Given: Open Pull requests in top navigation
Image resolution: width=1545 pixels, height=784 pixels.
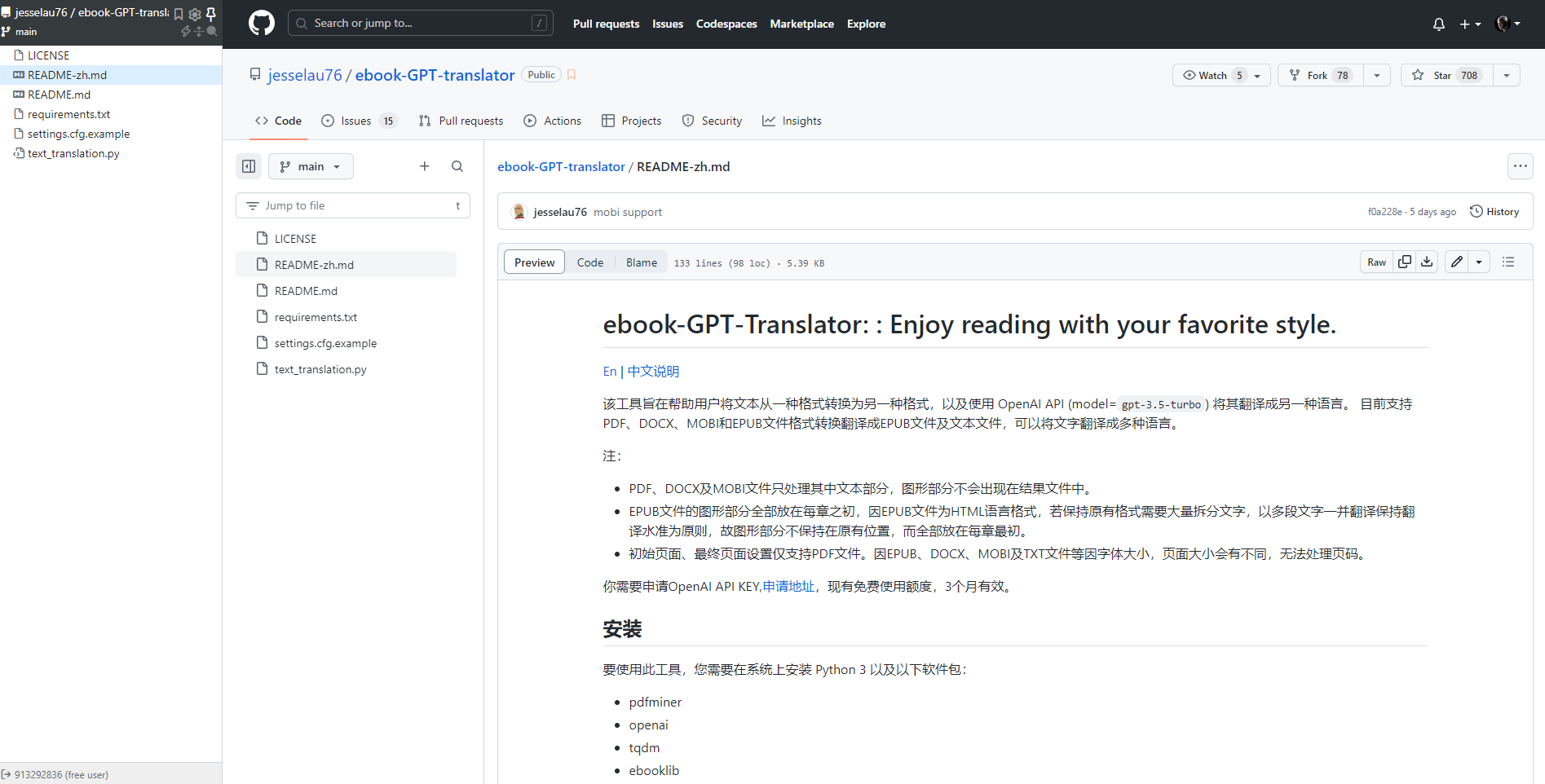Looking at the screenshot, I should pyautogui.click(x=606, y=24).
